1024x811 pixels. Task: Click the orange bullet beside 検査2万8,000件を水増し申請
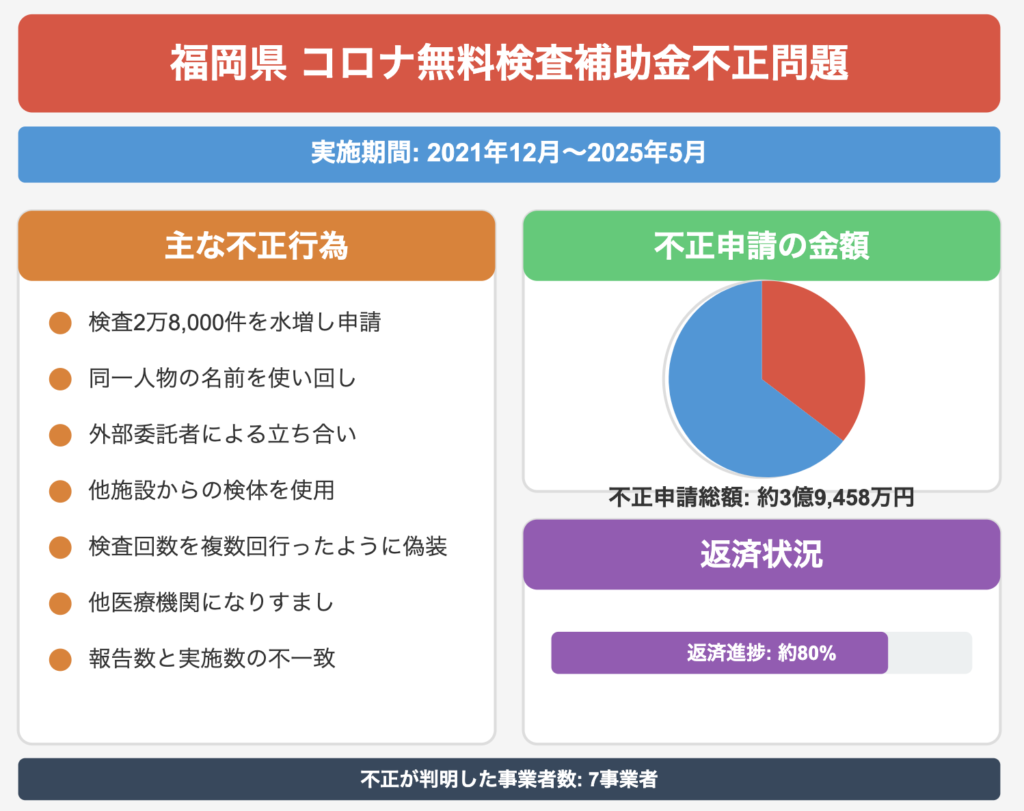point(60,323)
